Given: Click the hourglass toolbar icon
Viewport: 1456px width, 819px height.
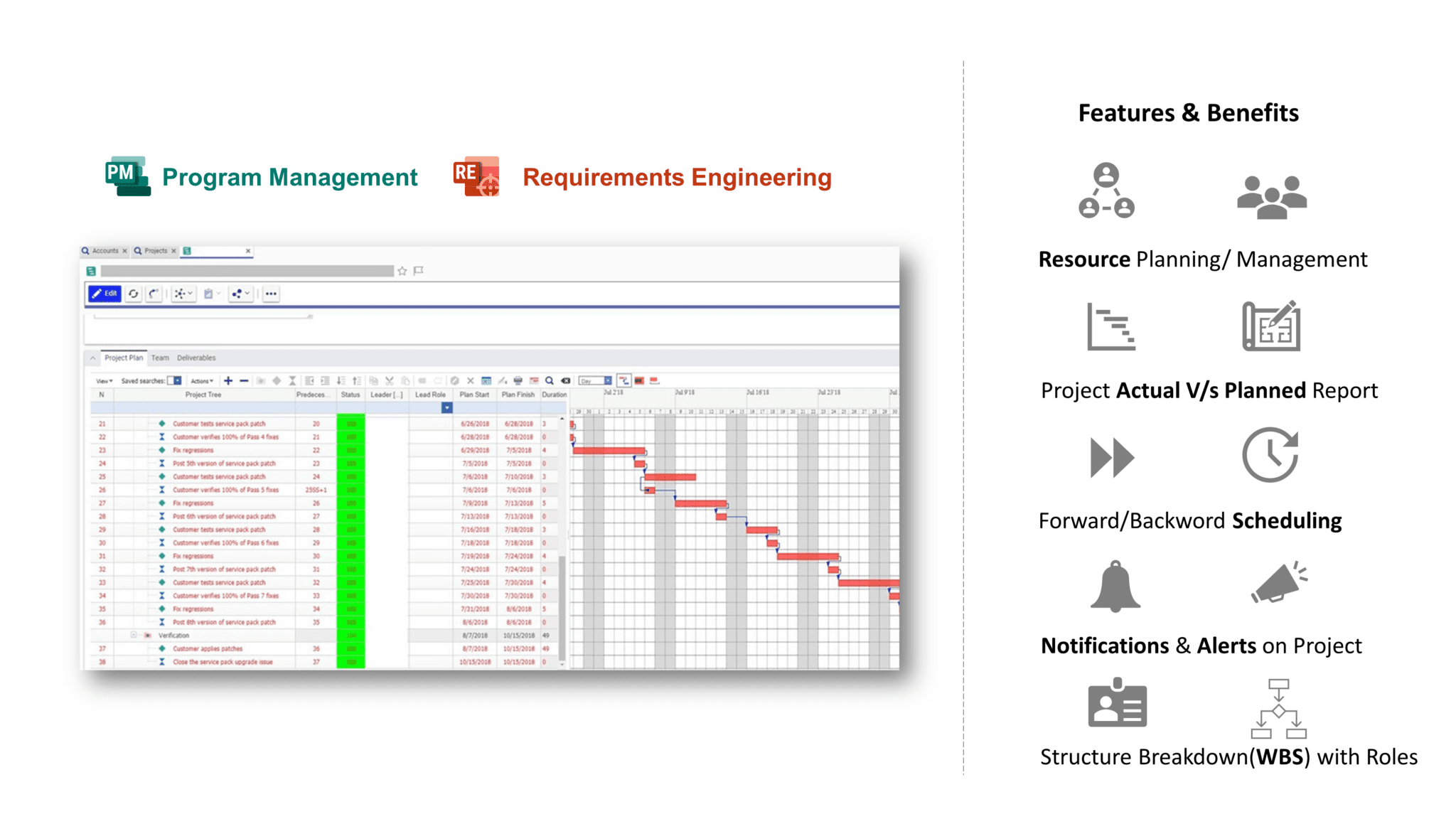Looking at the screenshot, I should [292, 381].
